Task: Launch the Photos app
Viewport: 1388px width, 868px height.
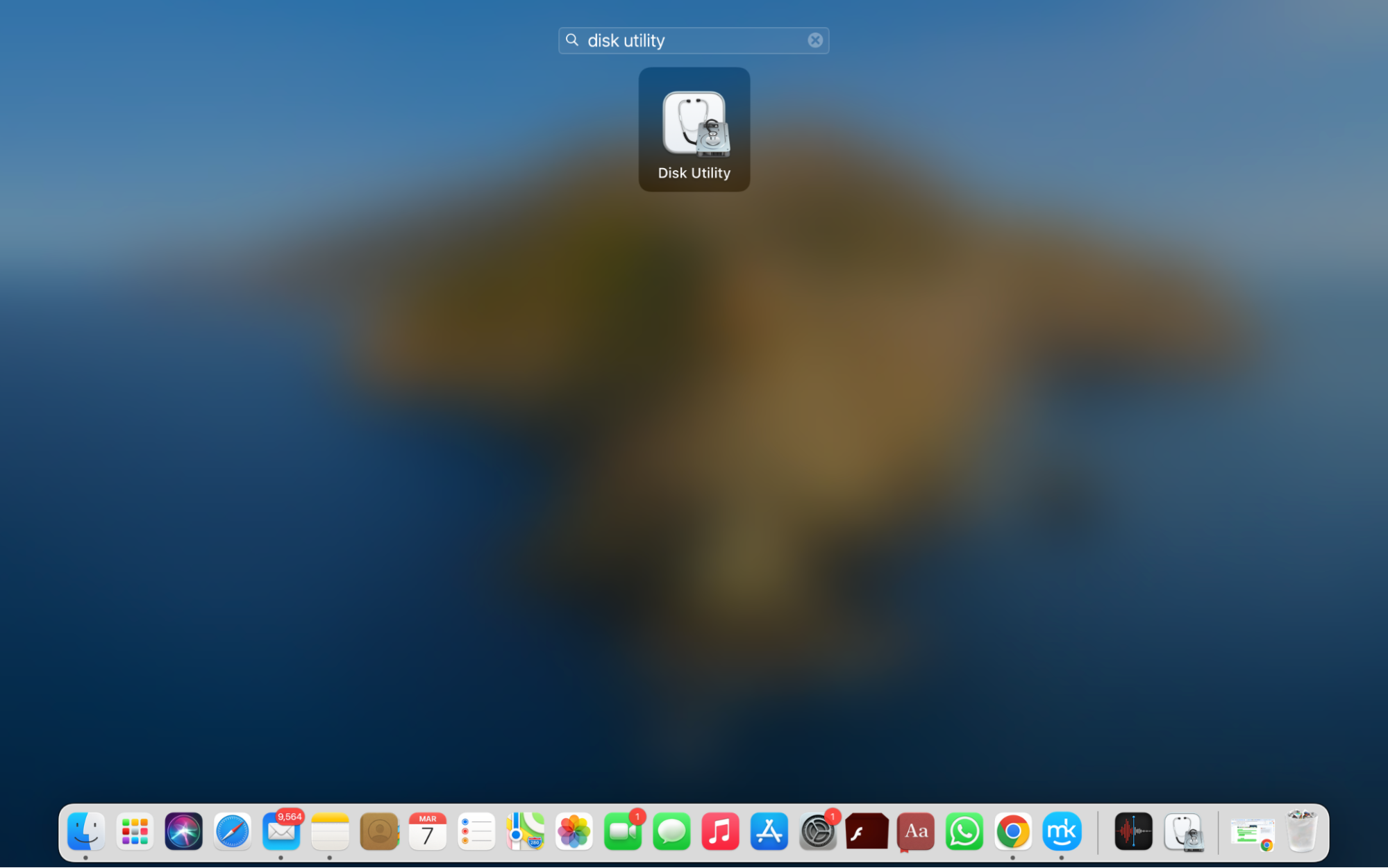Action: (x=574, y=831)
